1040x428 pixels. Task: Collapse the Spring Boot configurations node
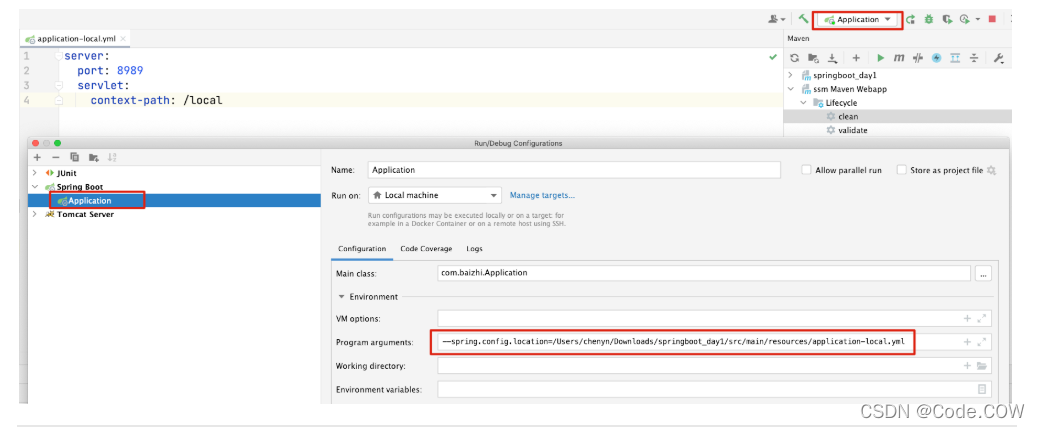click(34, 187)
